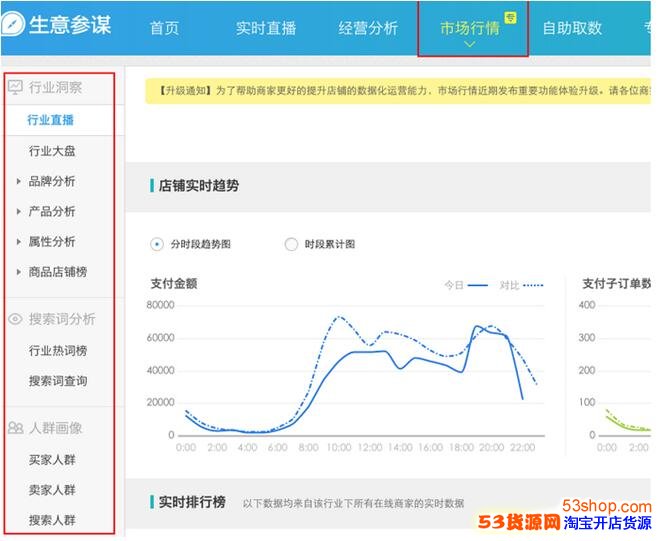Click the 今日 solid line legend
Viewport: 661px width, 541px height.
pyautogui.click(x=466, y=285)
